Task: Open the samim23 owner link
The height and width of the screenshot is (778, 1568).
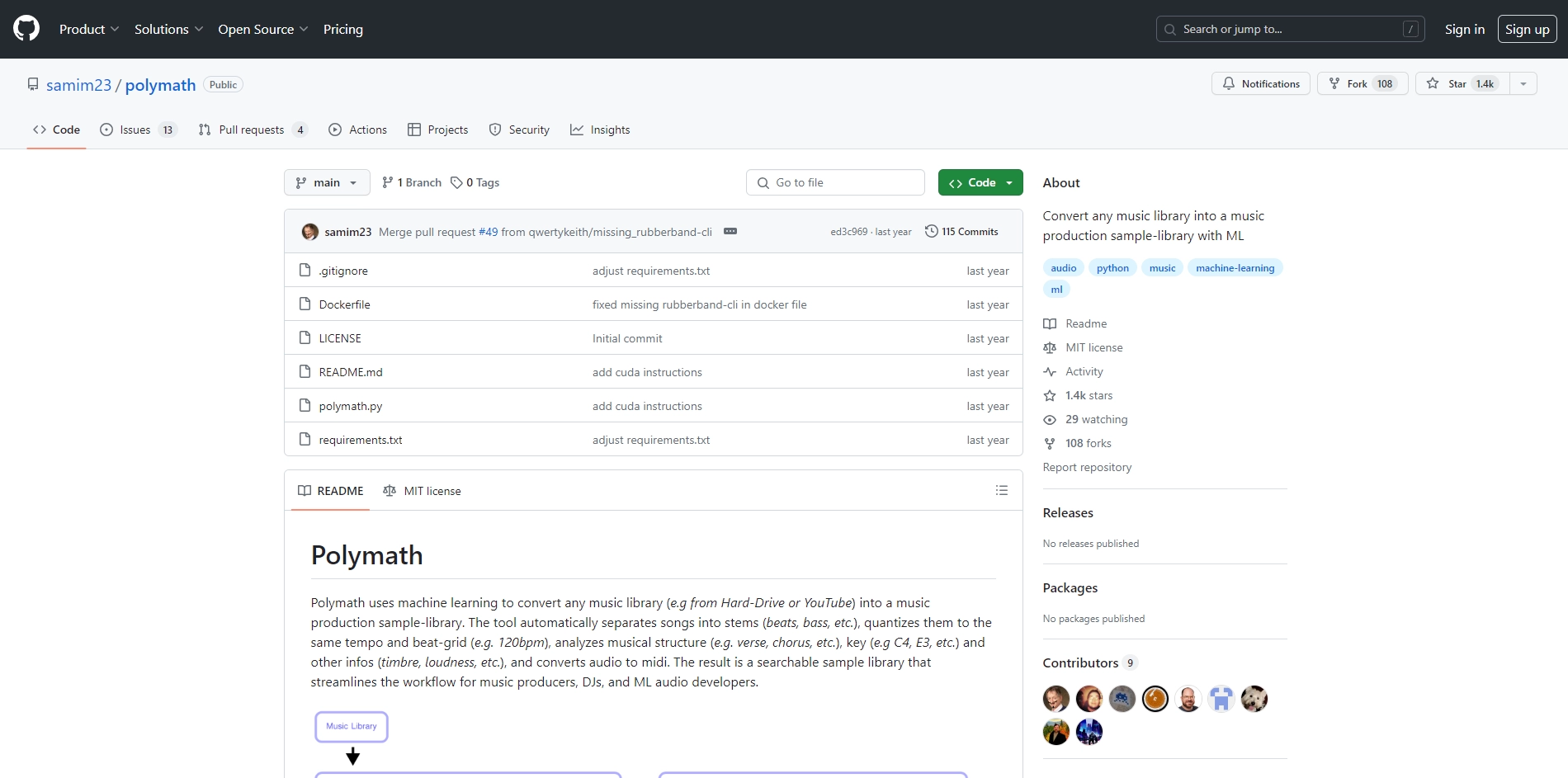Action: [78, 85]
